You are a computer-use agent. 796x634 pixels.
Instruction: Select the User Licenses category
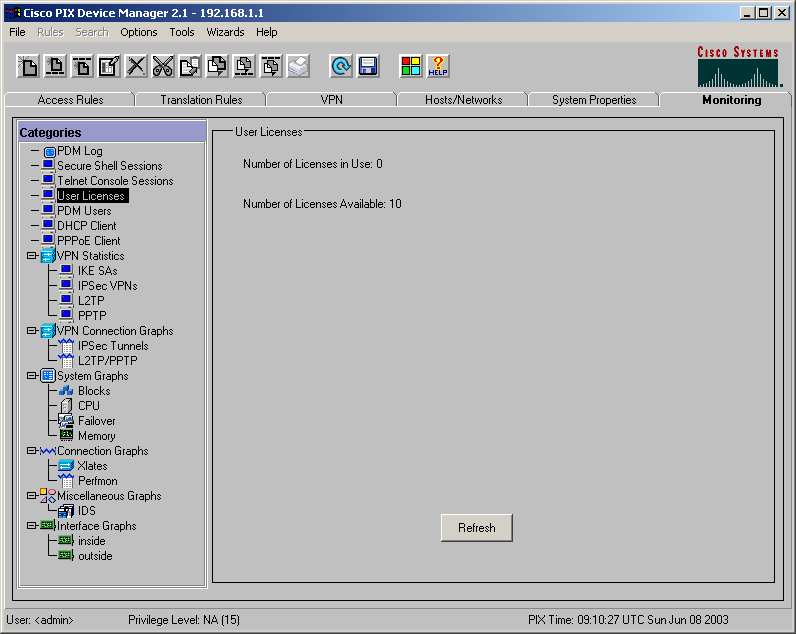click(92, 196)
